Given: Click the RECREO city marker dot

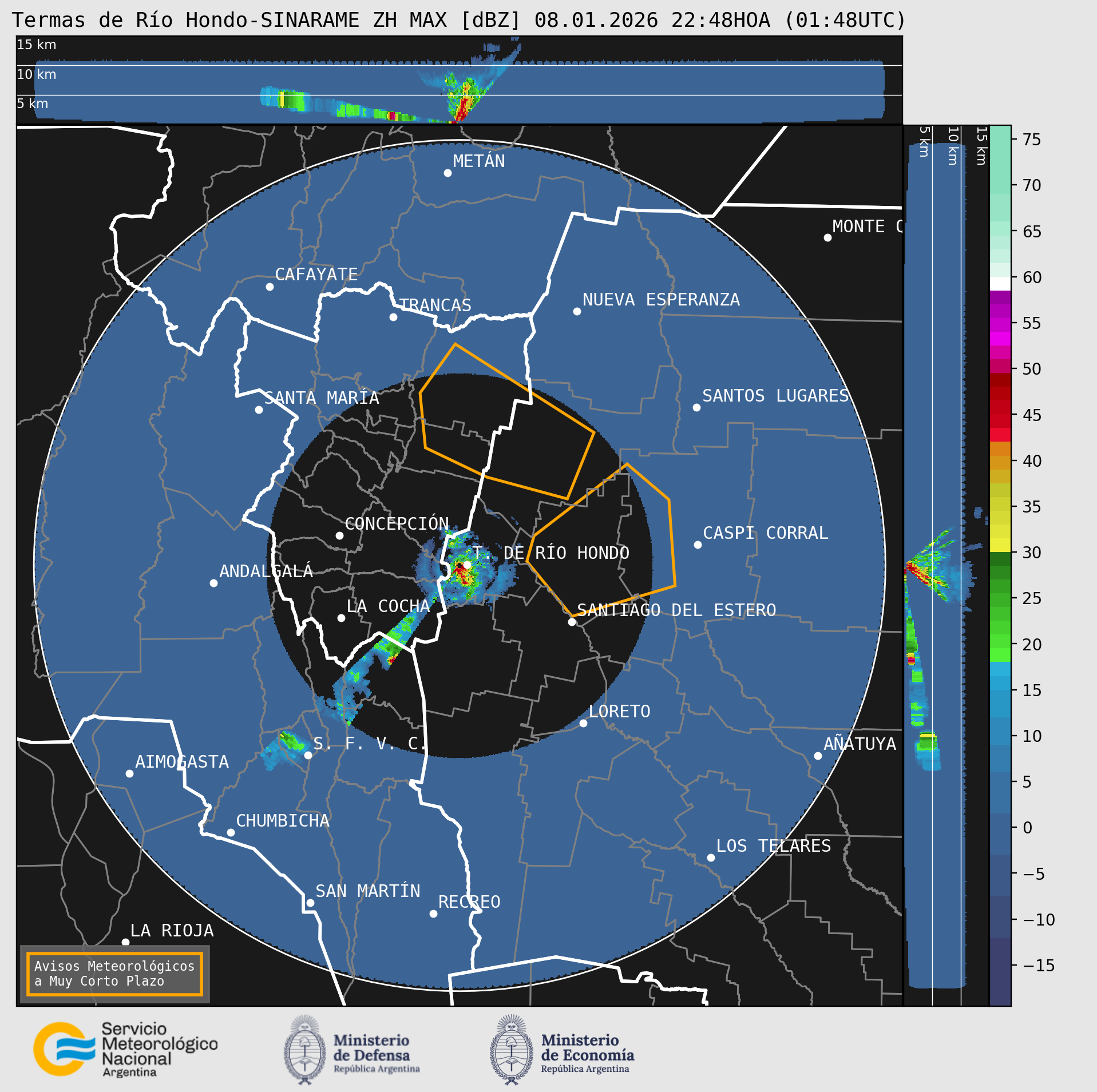Looking at the screenshot, I should (433, 914).
